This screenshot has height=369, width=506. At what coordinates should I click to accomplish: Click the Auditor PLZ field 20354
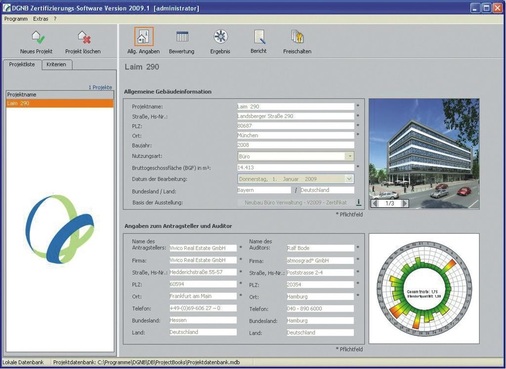coord(320,284)
